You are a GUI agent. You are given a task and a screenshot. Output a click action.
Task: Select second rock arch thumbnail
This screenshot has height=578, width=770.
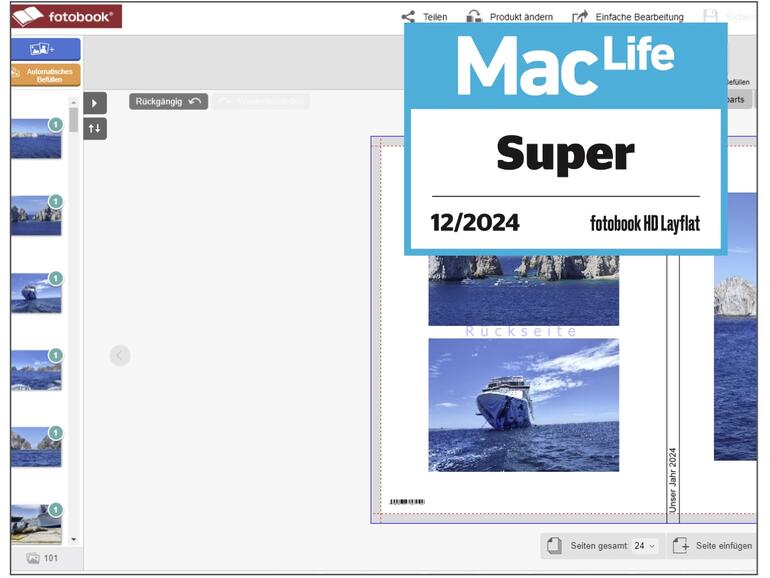tap(36, 216)
